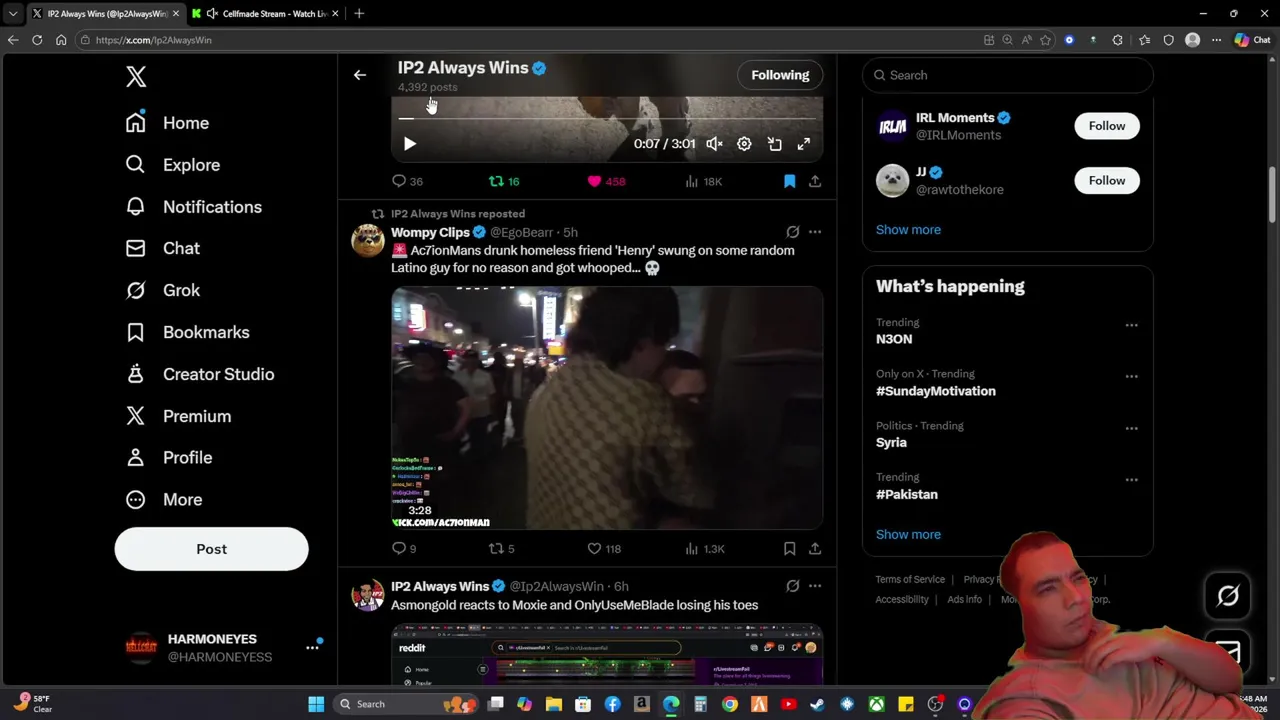This screenshot has height=720, width=1280.
Task: Share the top post
Action: point(815,181)
